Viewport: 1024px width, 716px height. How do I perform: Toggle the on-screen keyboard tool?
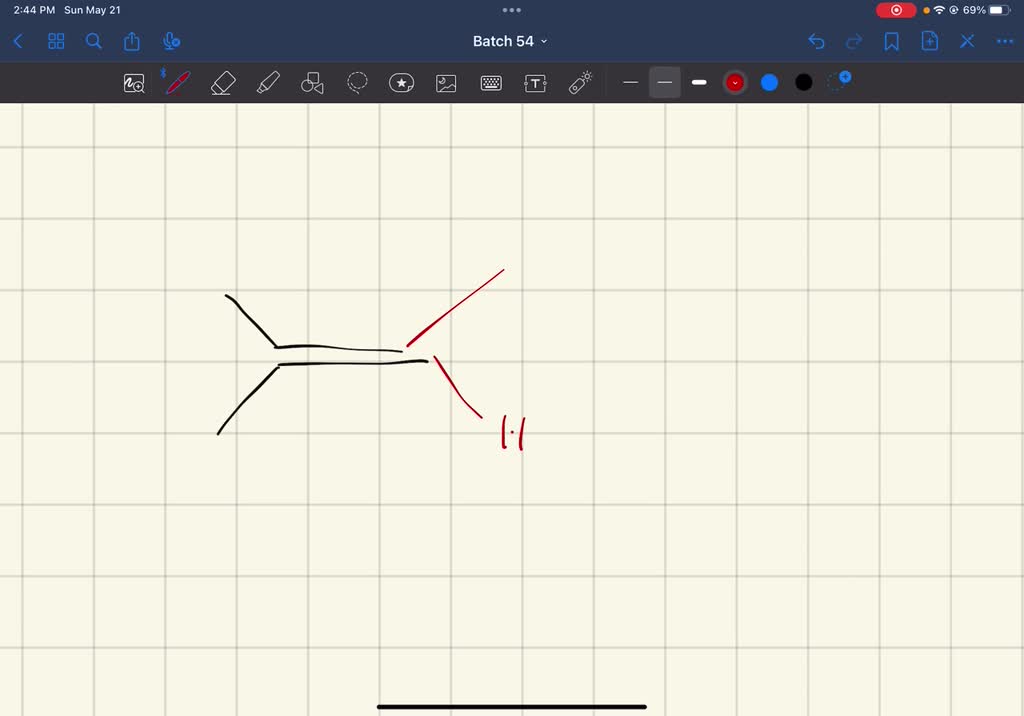pos(490,82)
